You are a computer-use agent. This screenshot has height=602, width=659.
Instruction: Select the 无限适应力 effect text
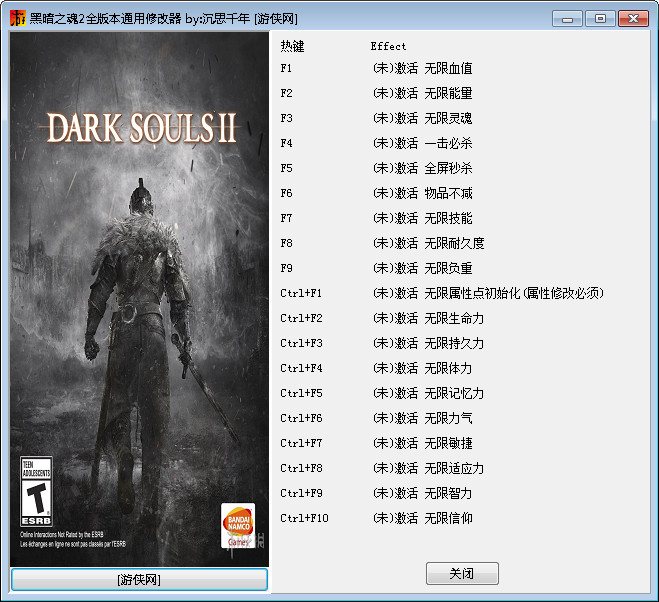[x=454, y=468]
